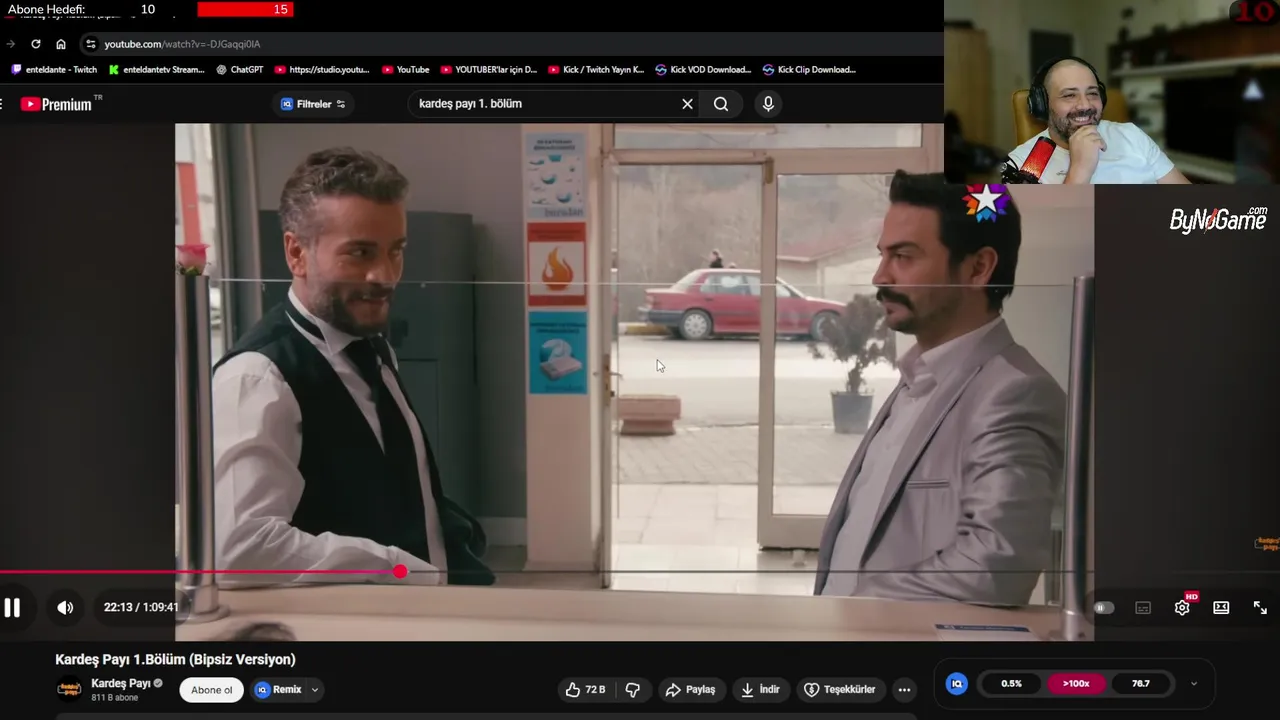Download the video with İndir
Image resolution: width=1280 pixels, height=720 pixels.
[760, 689]
